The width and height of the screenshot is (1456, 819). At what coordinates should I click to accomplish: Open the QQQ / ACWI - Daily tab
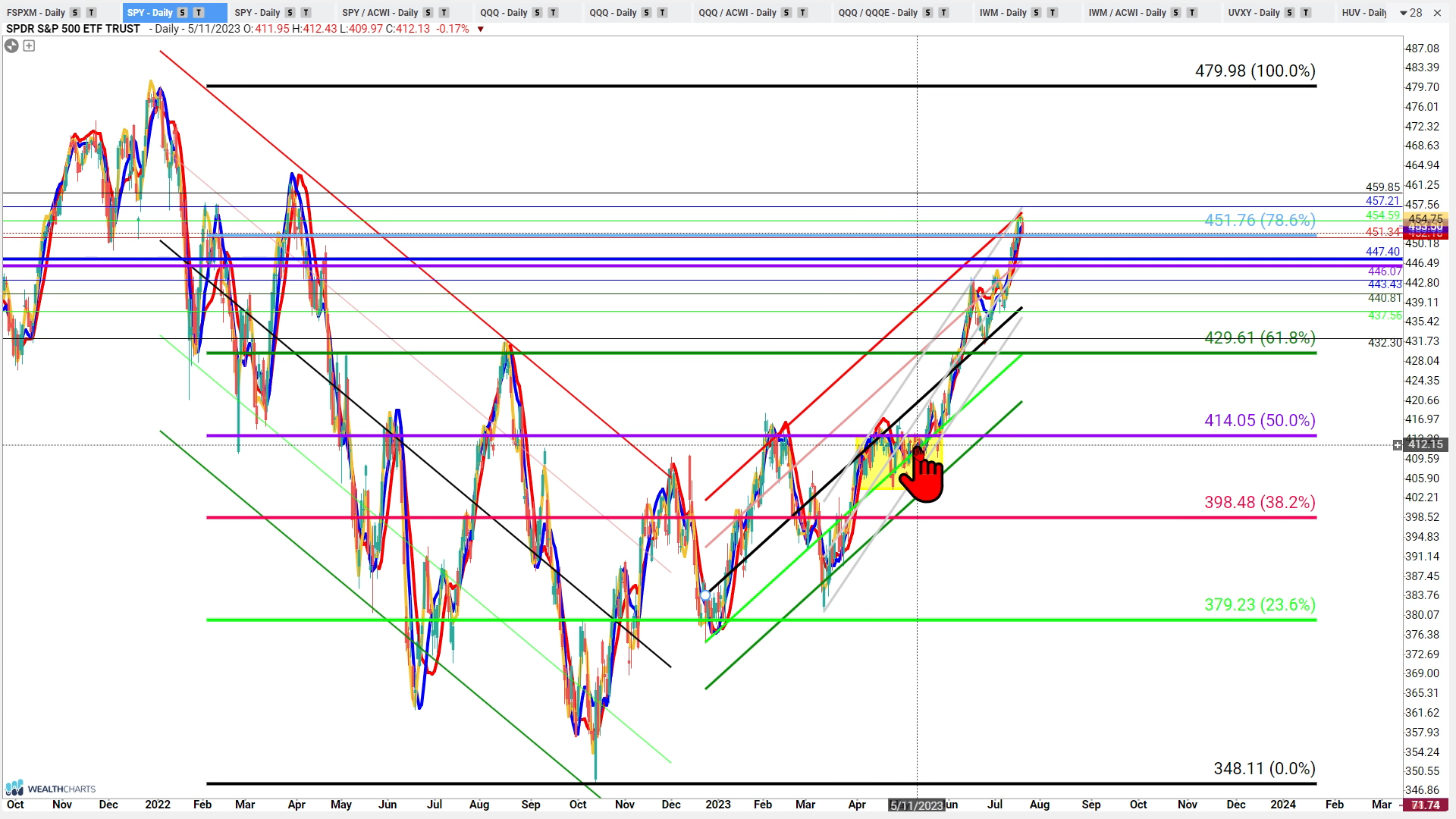tap(738, 13)
